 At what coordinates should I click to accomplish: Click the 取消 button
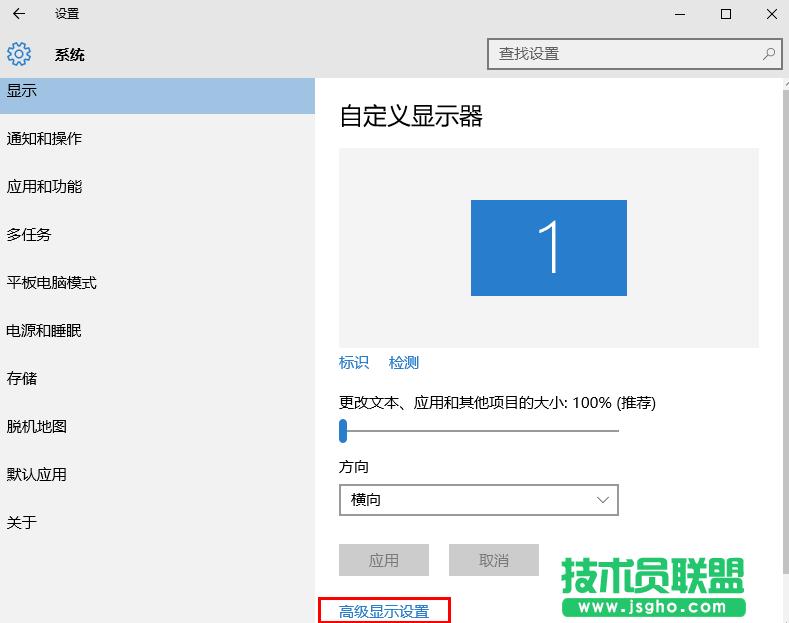pos(494,560)
